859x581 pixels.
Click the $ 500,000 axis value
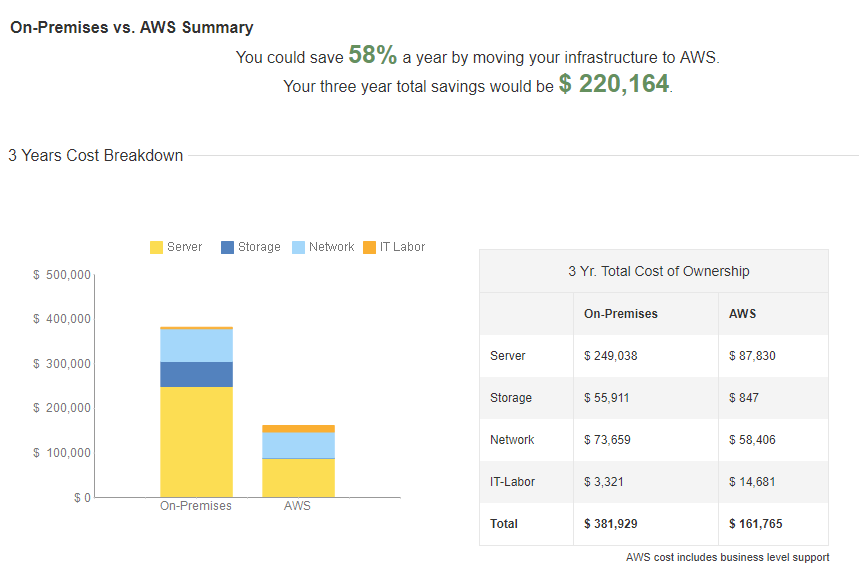pyautogui.click(x=62, y=275)
